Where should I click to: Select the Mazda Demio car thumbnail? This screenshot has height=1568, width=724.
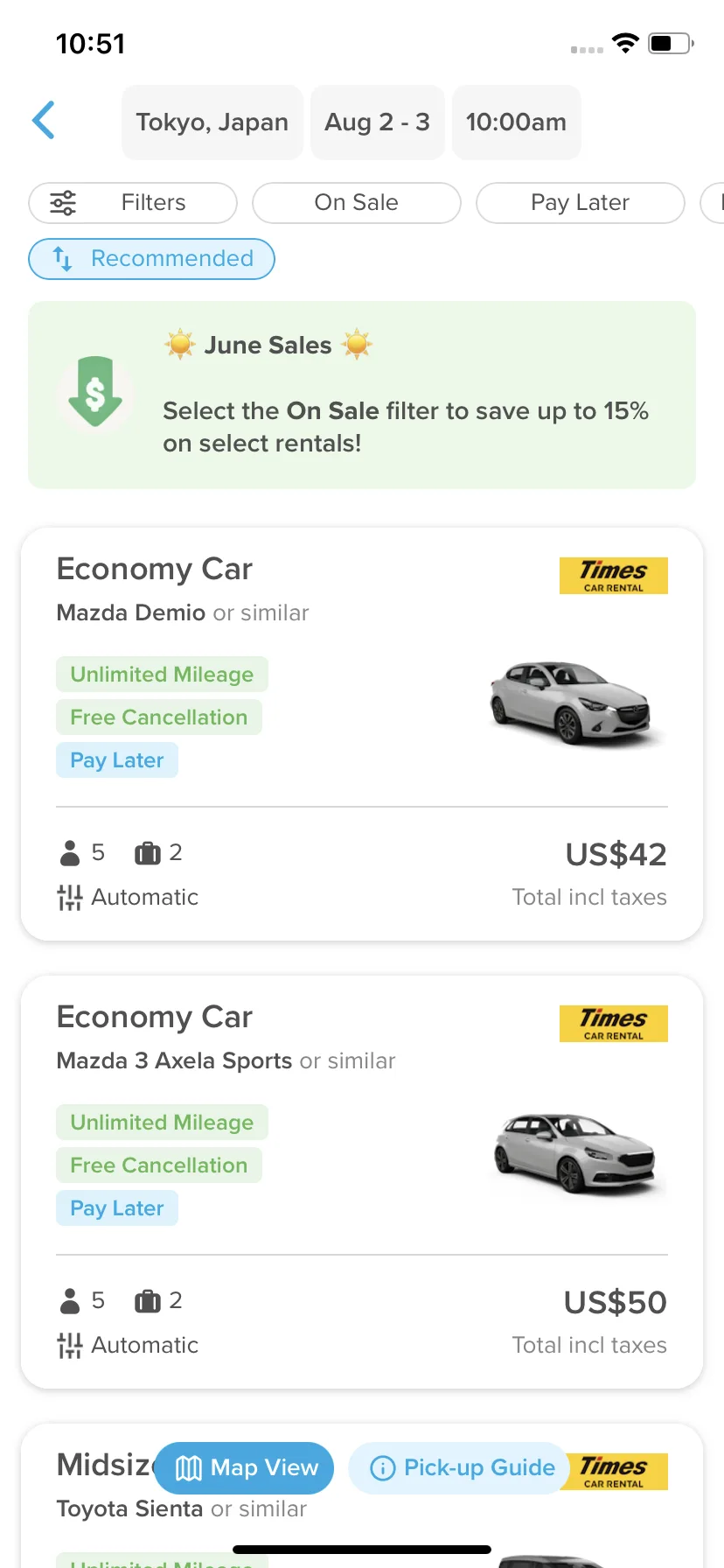570,703
